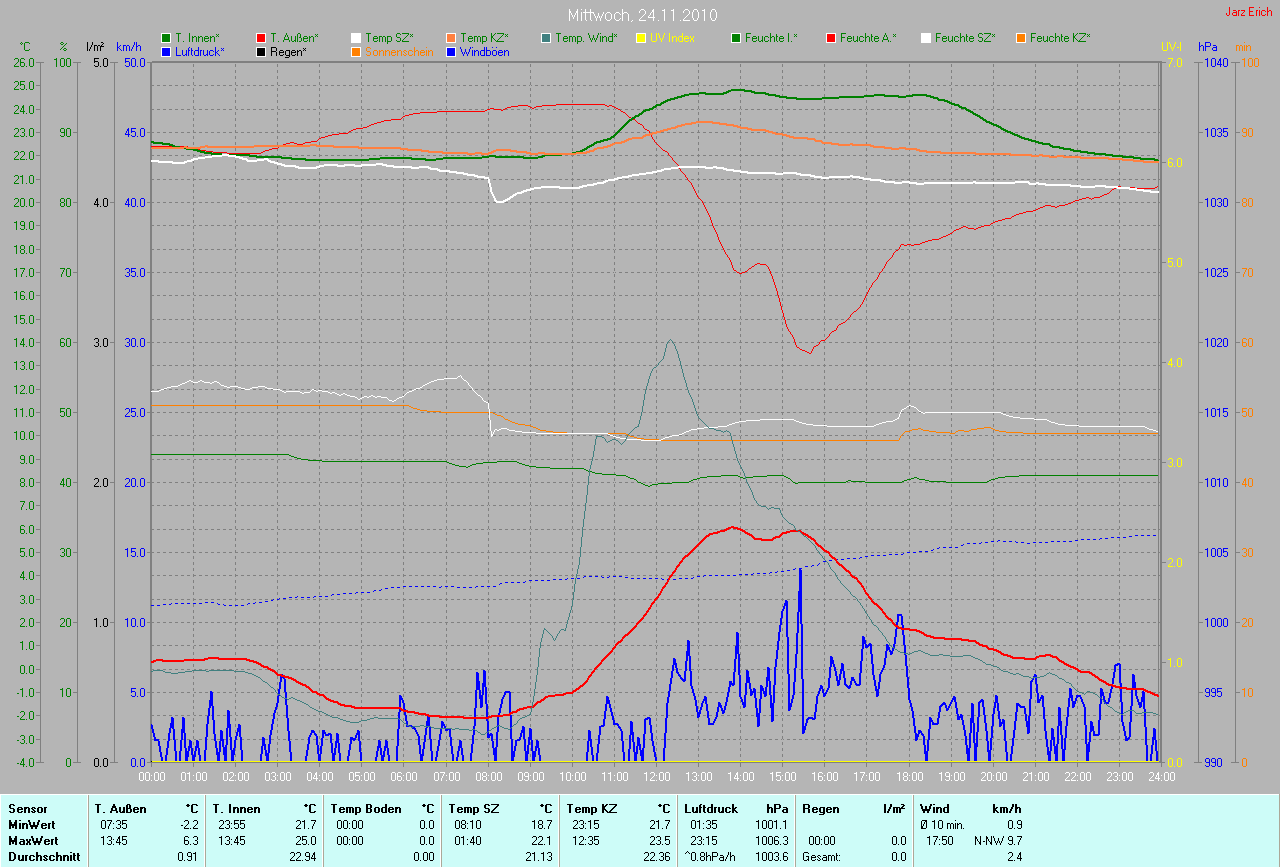
Task: Select the 'Luftdruck*' legend label
Action: pos(200,51)
